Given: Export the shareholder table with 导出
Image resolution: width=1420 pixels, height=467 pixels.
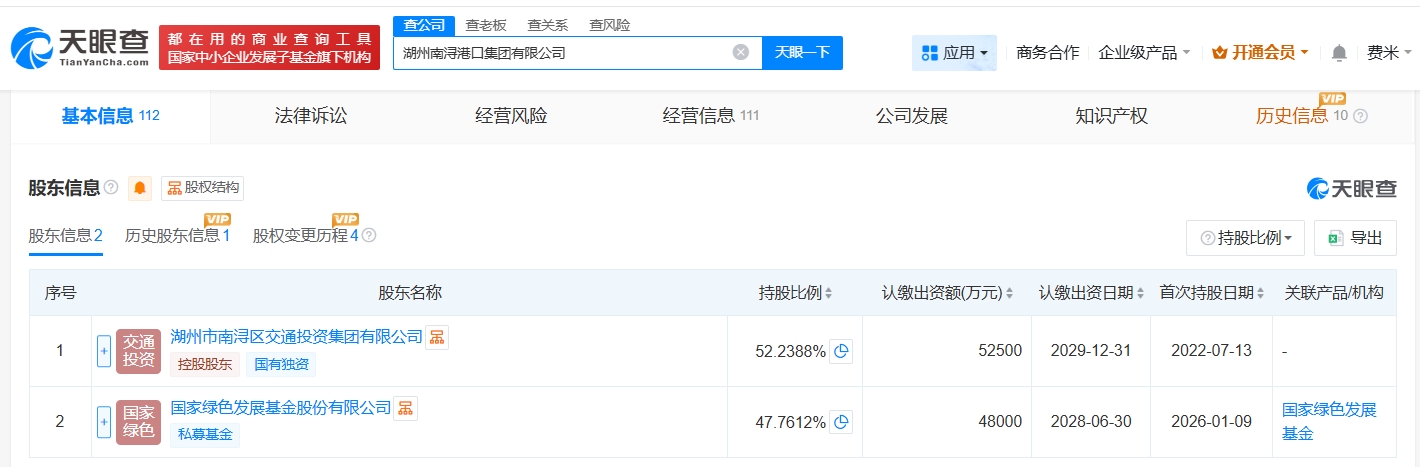Looking at the screenshot, I should 1355,238.
